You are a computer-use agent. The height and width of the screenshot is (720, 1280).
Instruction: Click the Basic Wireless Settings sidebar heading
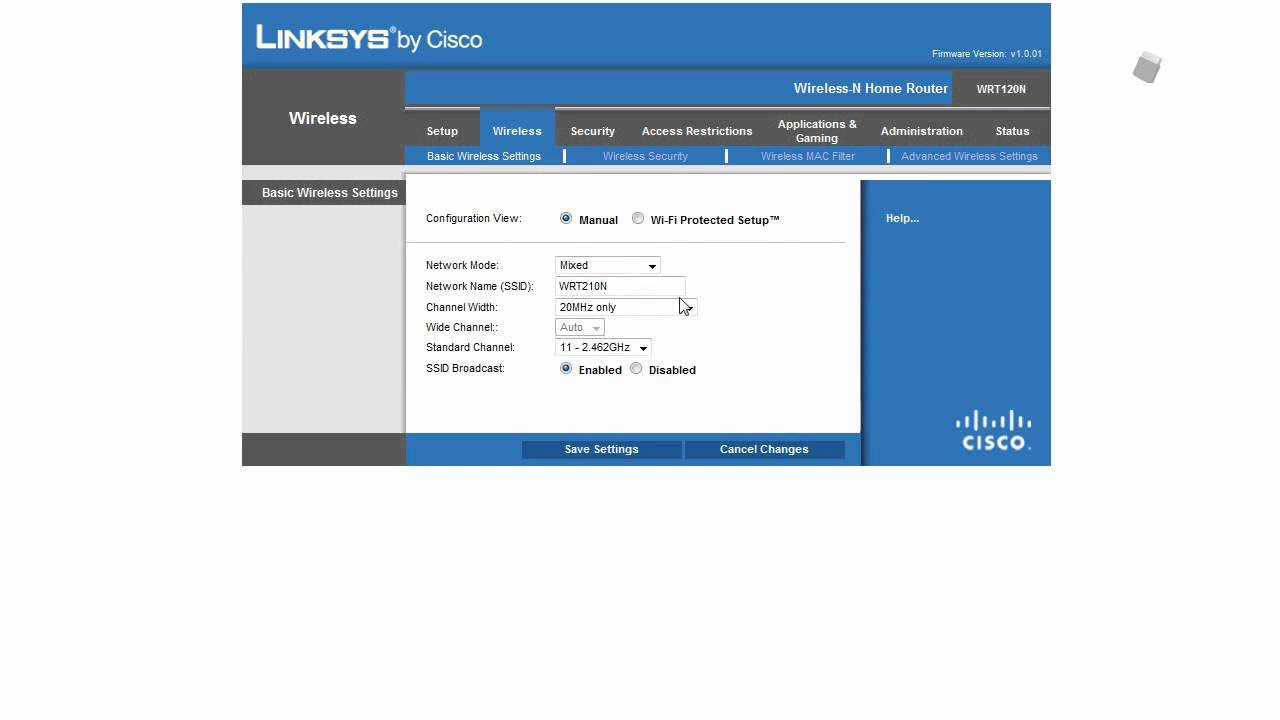pyautogui.click(x=330, y=192)
